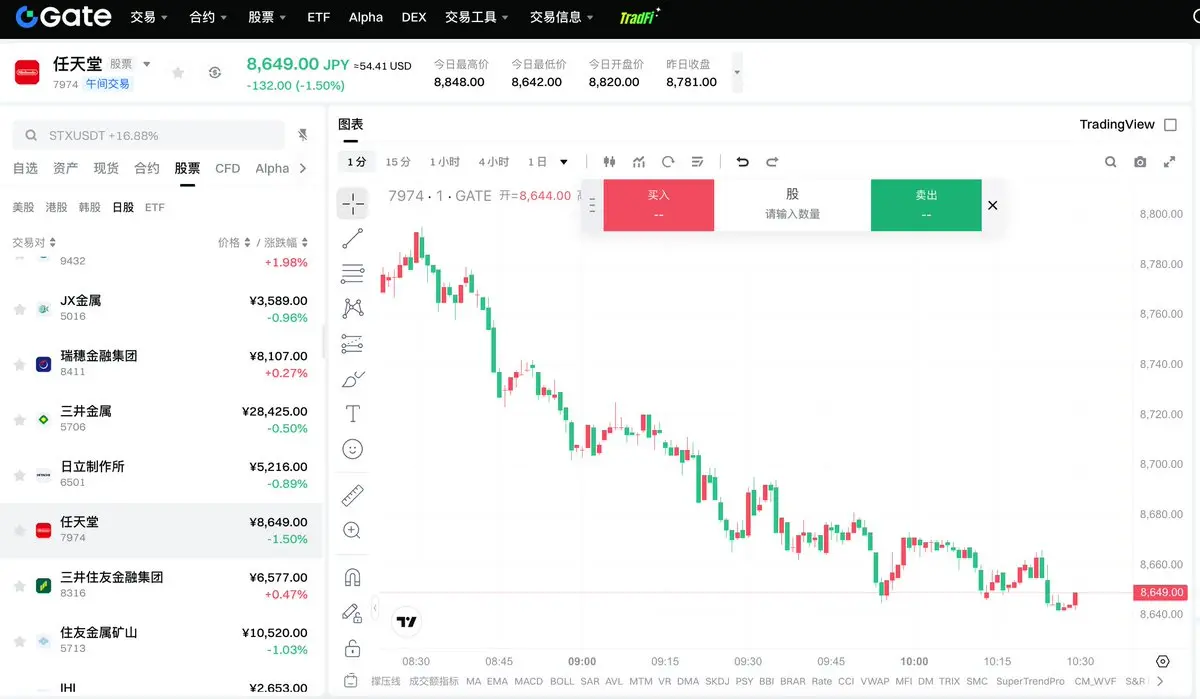Take a chart snapshot with camera
Screen dimensions: 1200x699
(1140, 162)
